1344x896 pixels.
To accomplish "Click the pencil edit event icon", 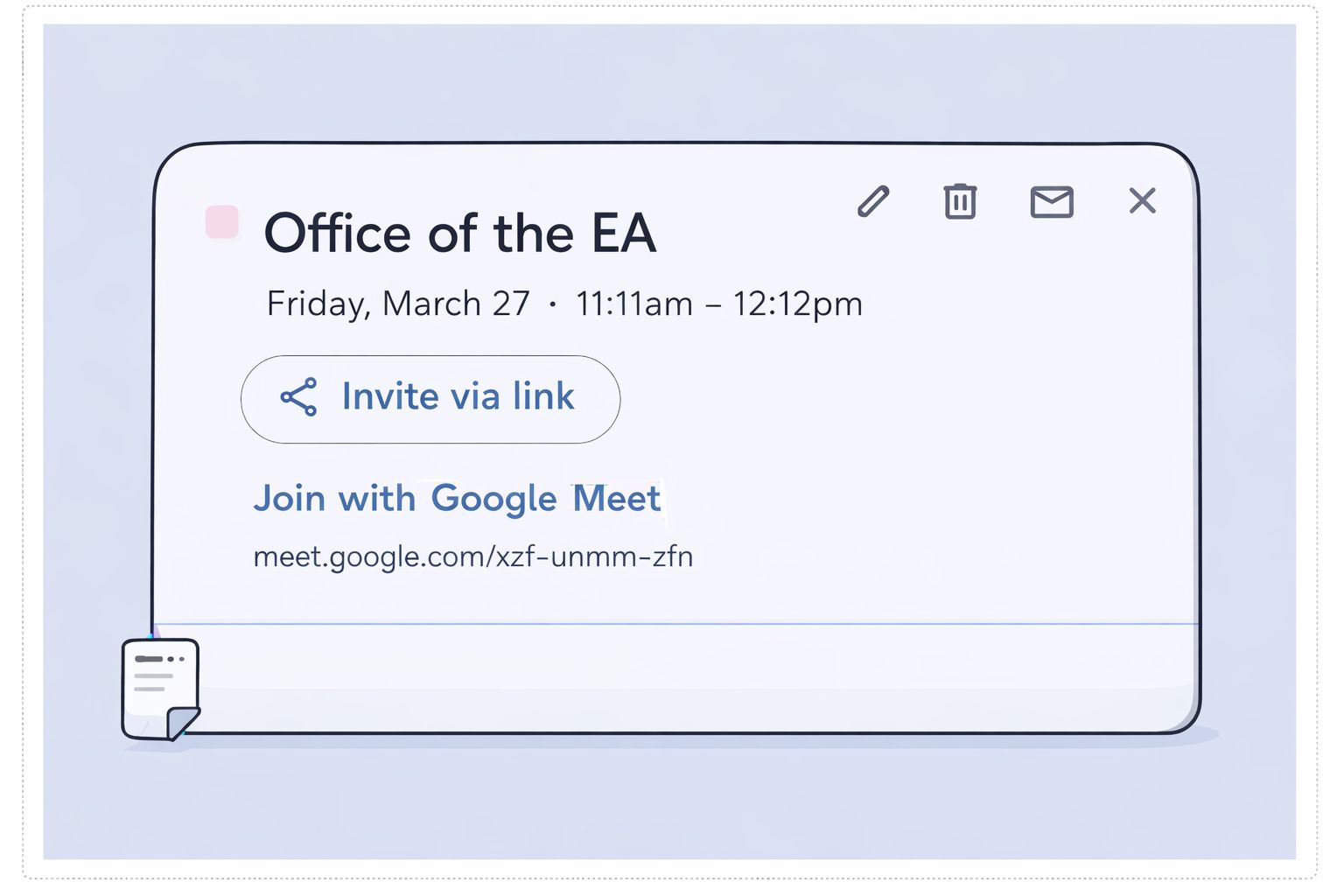I will click(x=873, y=201).
